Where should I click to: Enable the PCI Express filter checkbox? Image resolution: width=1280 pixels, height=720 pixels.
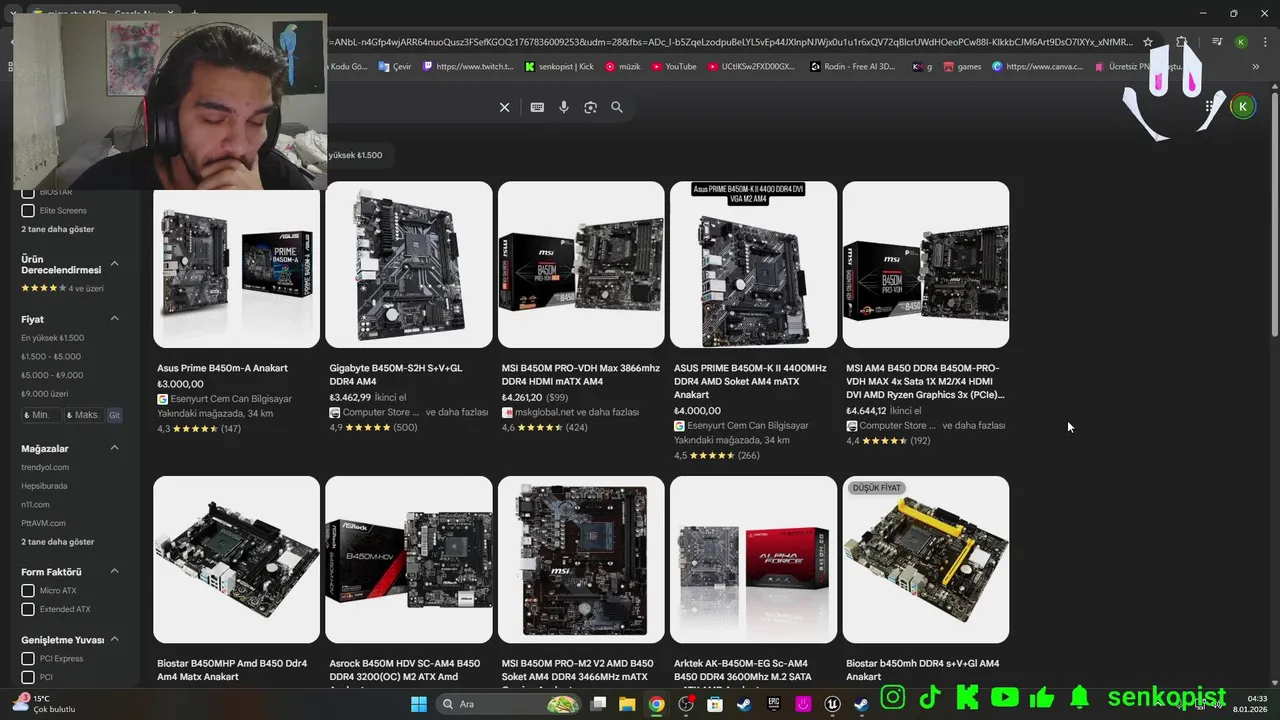(x=28, y=658)
